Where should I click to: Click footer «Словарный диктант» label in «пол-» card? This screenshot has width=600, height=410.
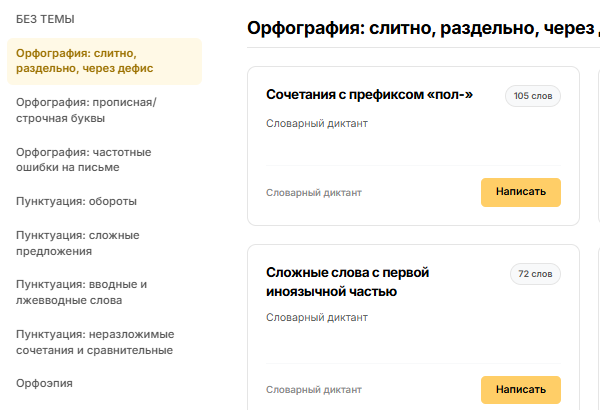pyautogui.click(x=314, y=193)
